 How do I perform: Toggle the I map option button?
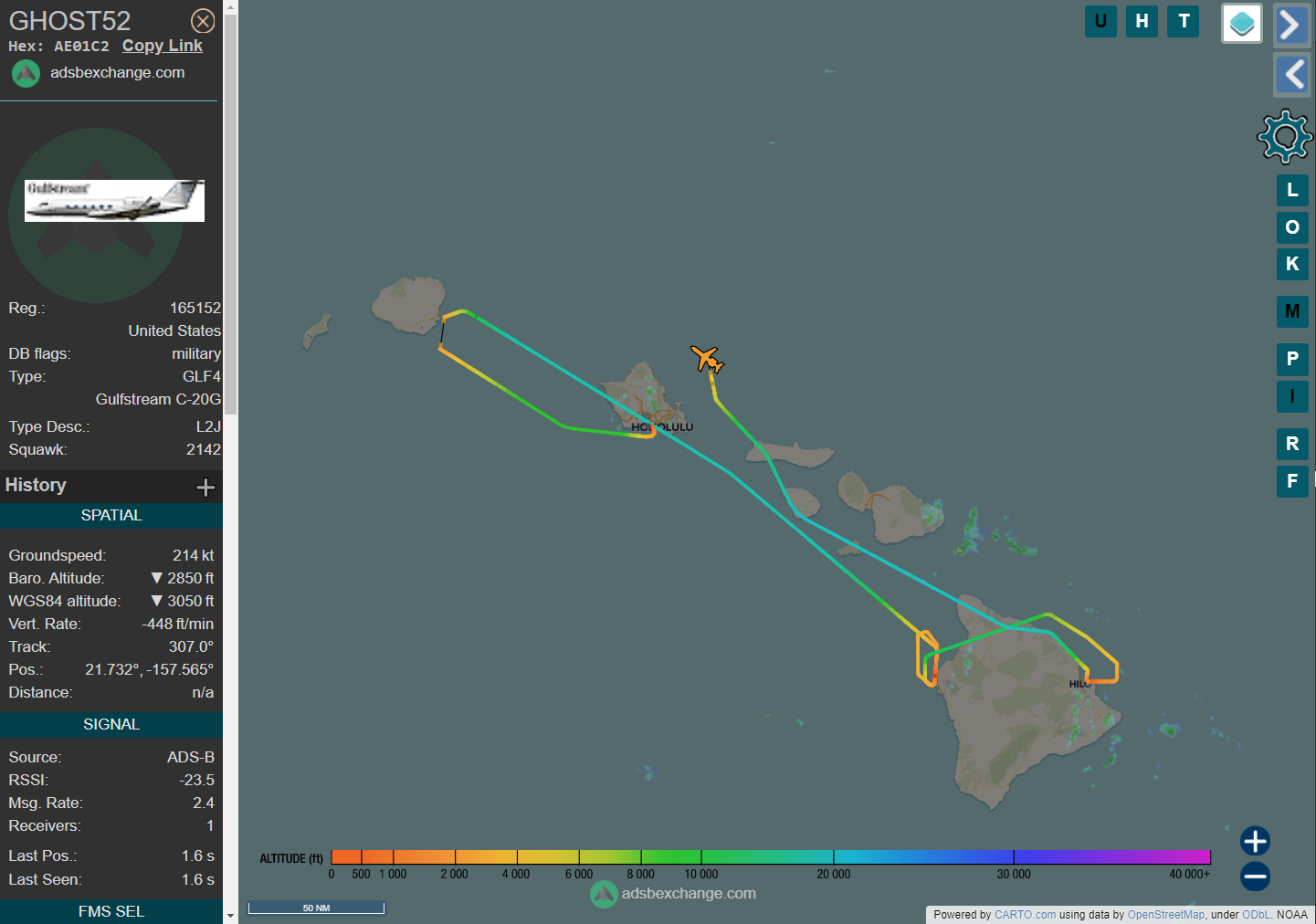(1292, 396)
